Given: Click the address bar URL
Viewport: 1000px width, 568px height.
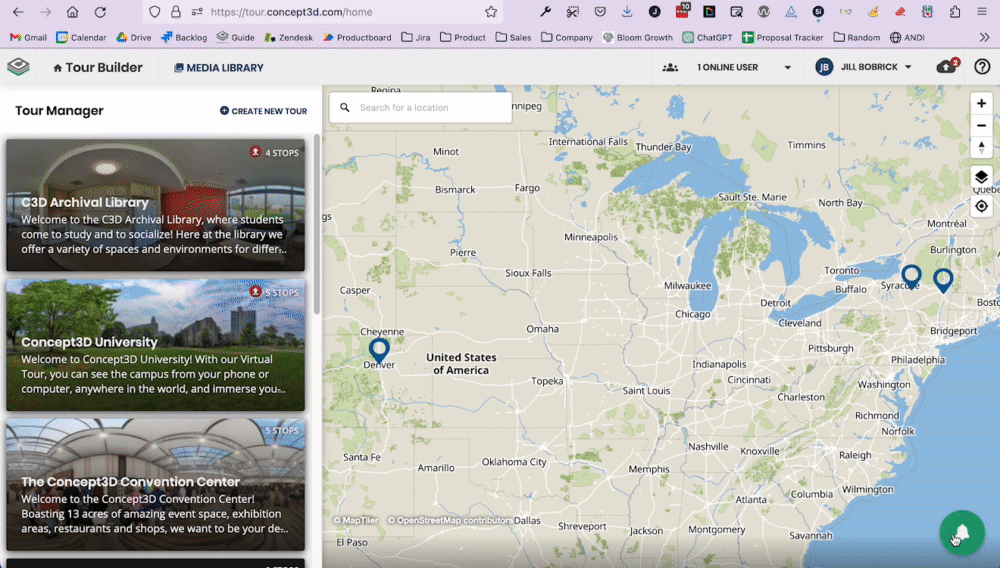Looking at the screenshot, I should coord(291,12).
